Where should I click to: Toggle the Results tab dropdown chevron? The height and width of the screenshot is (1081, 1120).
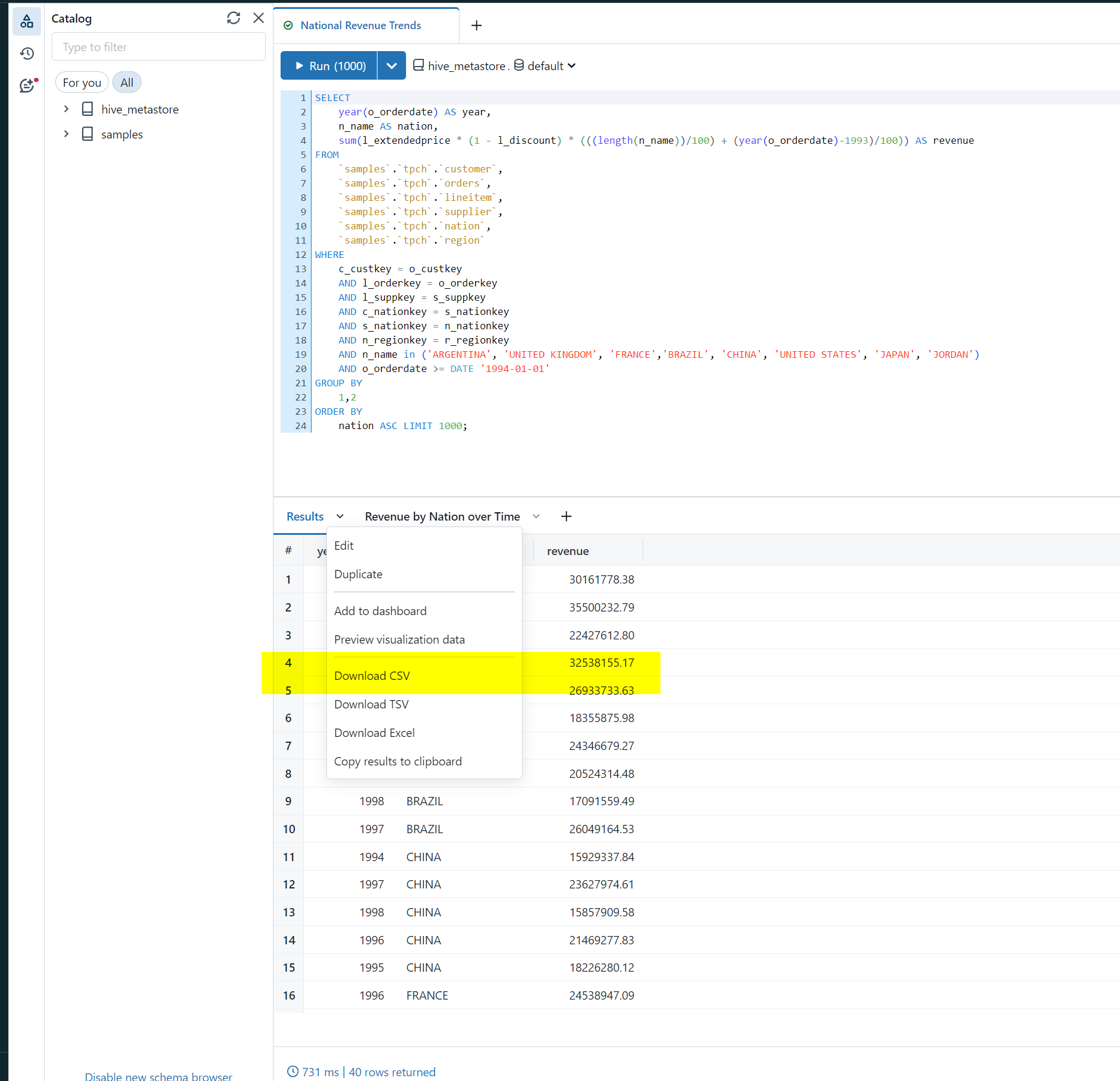(340, 517)
